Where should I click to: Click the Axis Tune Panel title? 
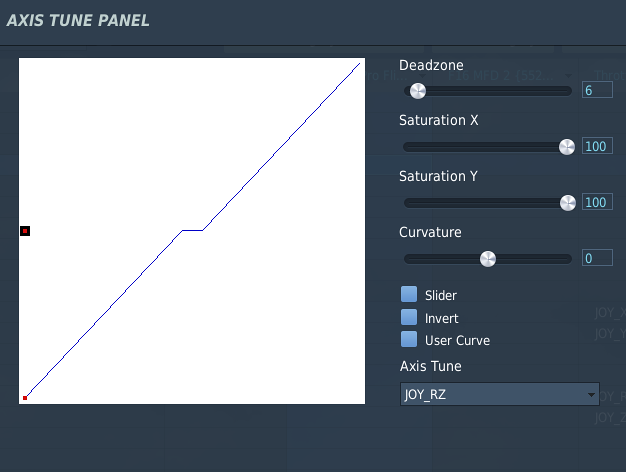click(78, 20)
